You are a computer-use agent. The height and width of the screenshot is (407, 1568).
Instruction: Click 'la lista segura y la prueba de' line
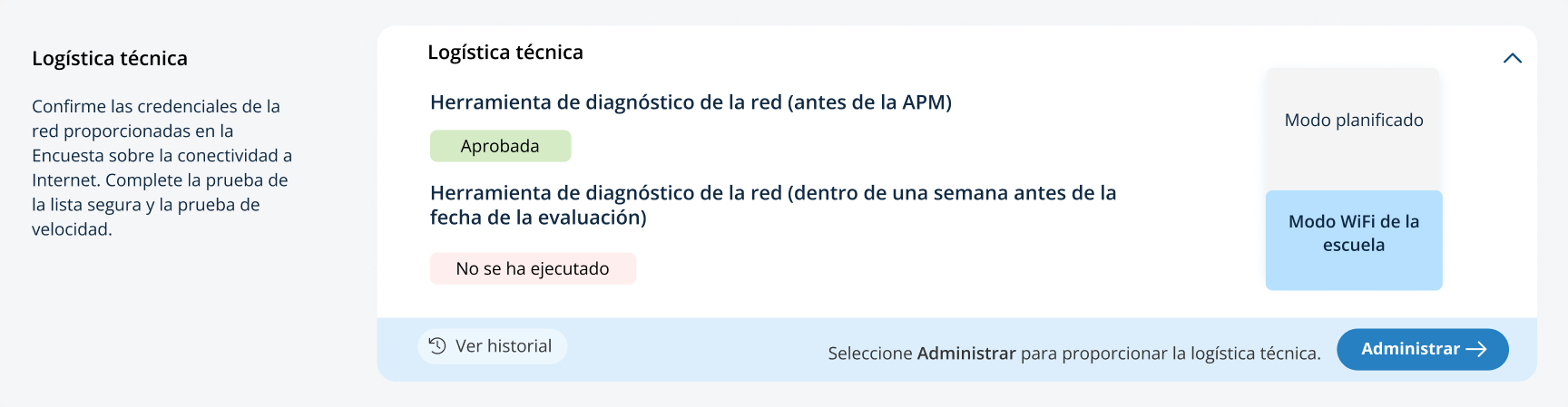[145, 205]
